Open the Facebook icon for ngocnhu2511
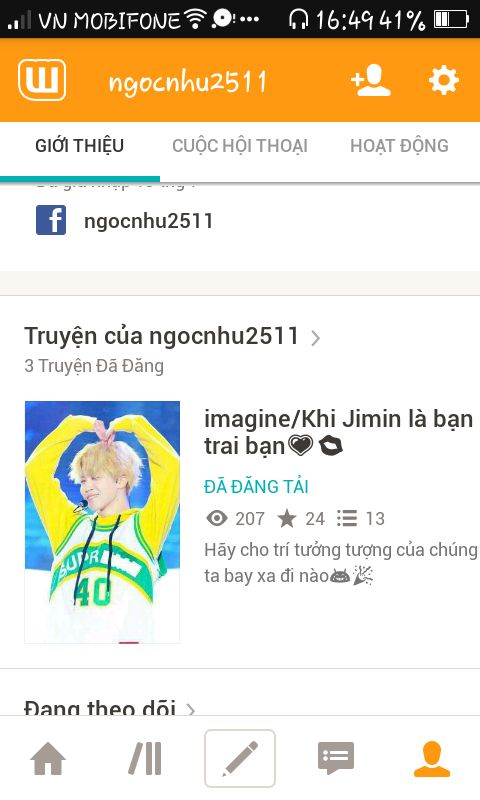 (x=51, y=220)
